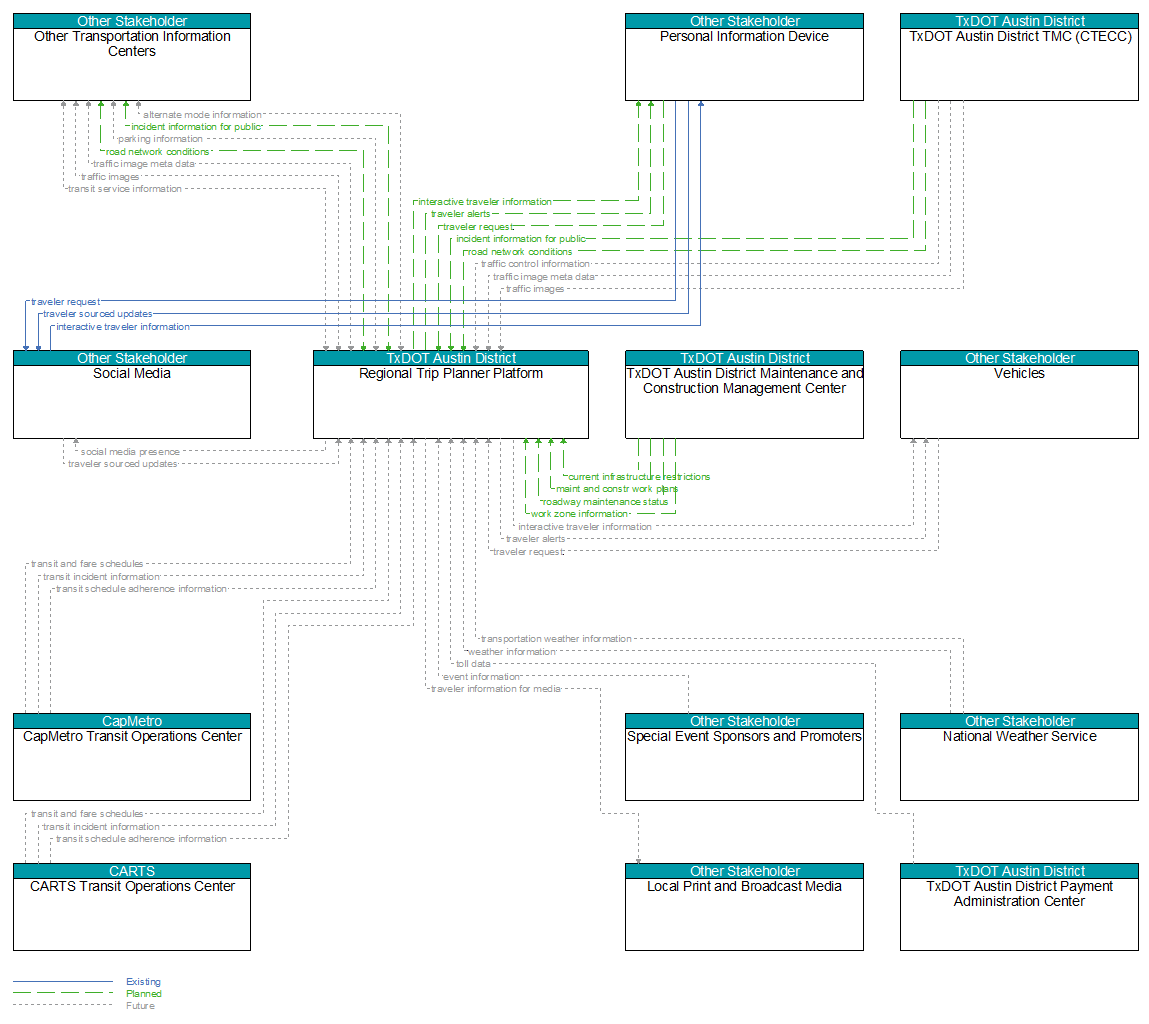1149x1024 pixels.
Task: Click 'transit service information' flow label
Action: coord(125,188)
